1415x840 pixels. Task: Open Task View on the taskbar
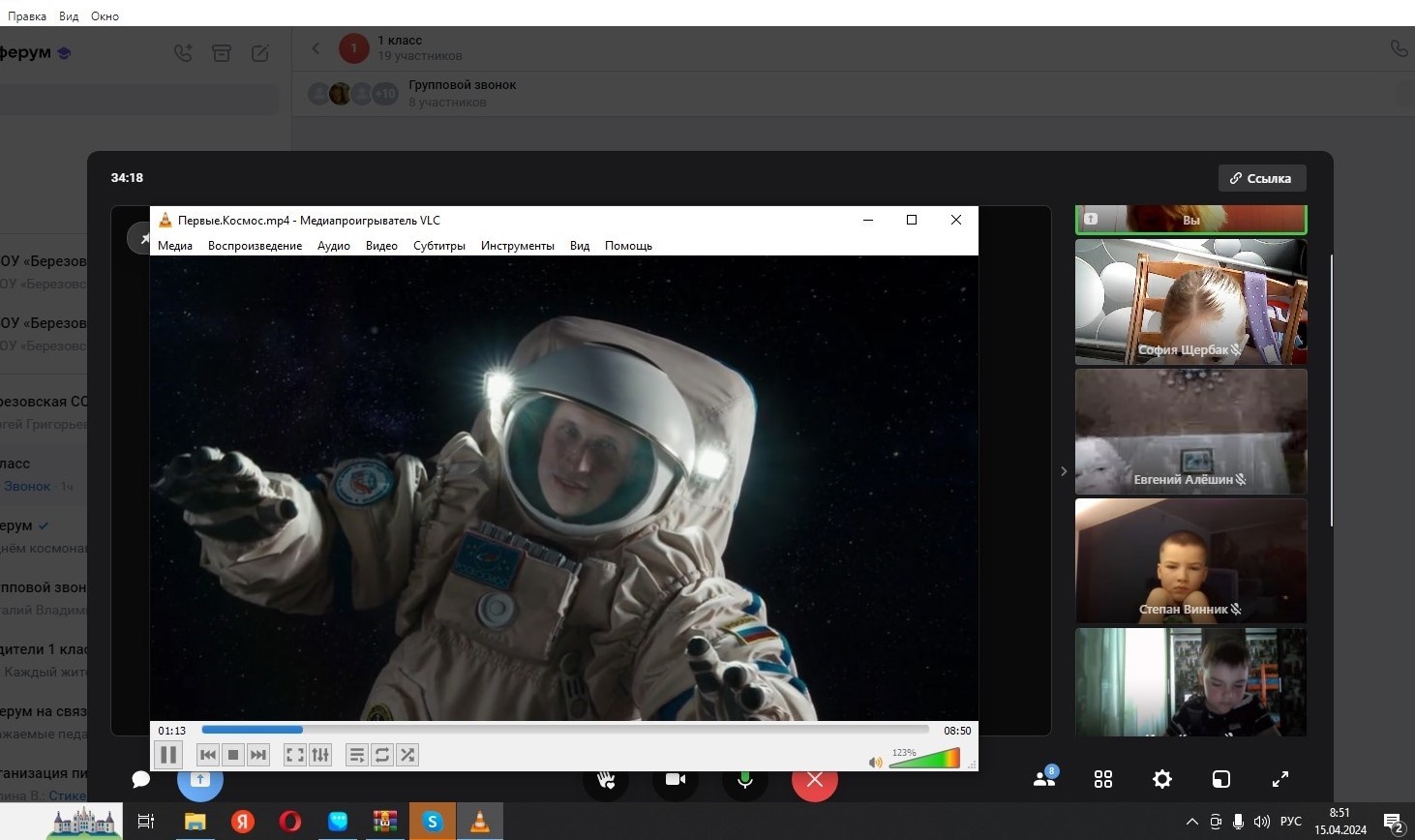click(146, 822)
